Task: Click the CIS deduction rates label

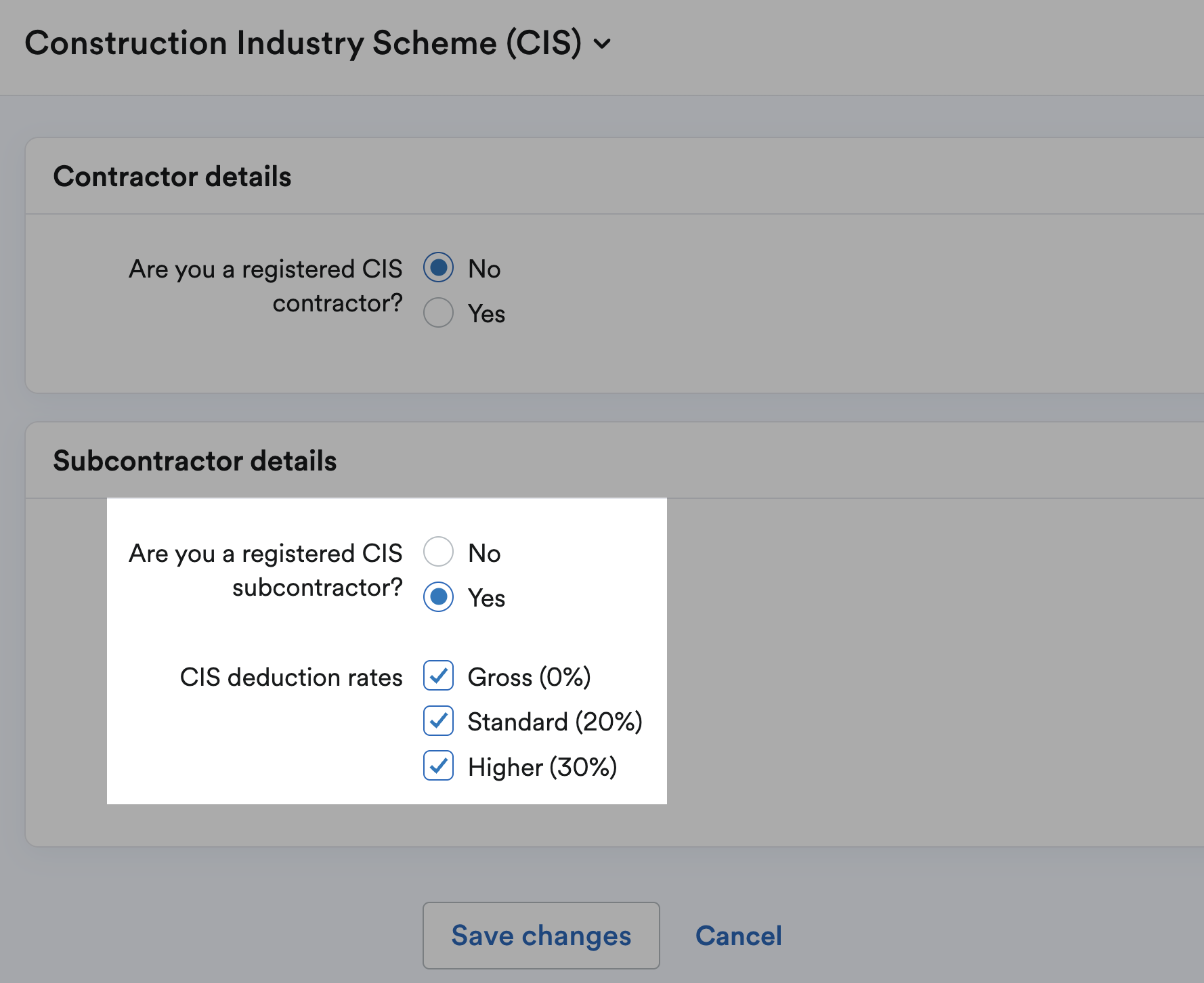Action: pyautogui.click(x=291, y=677)
